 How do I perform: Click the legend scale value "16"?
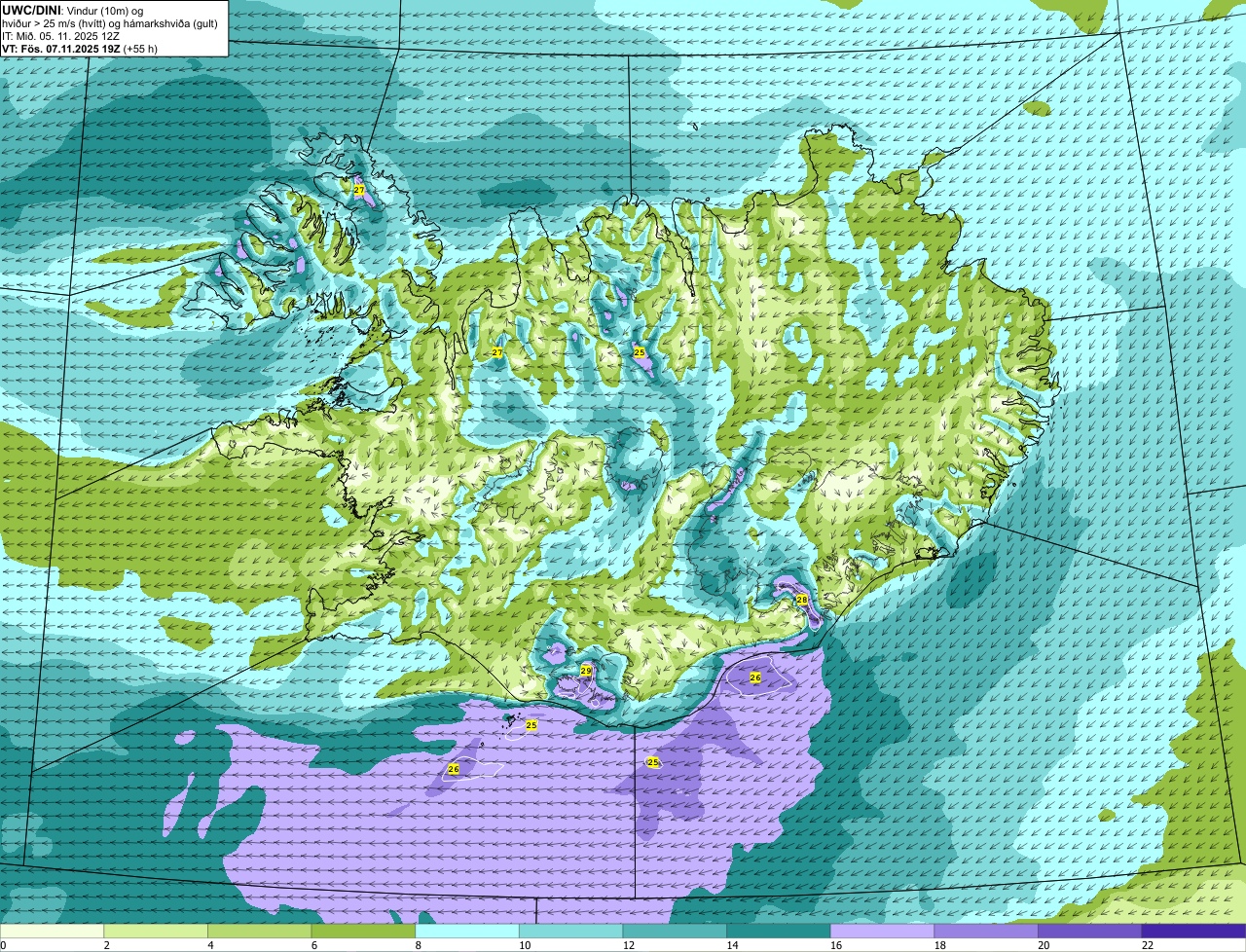tap(836, 945)
